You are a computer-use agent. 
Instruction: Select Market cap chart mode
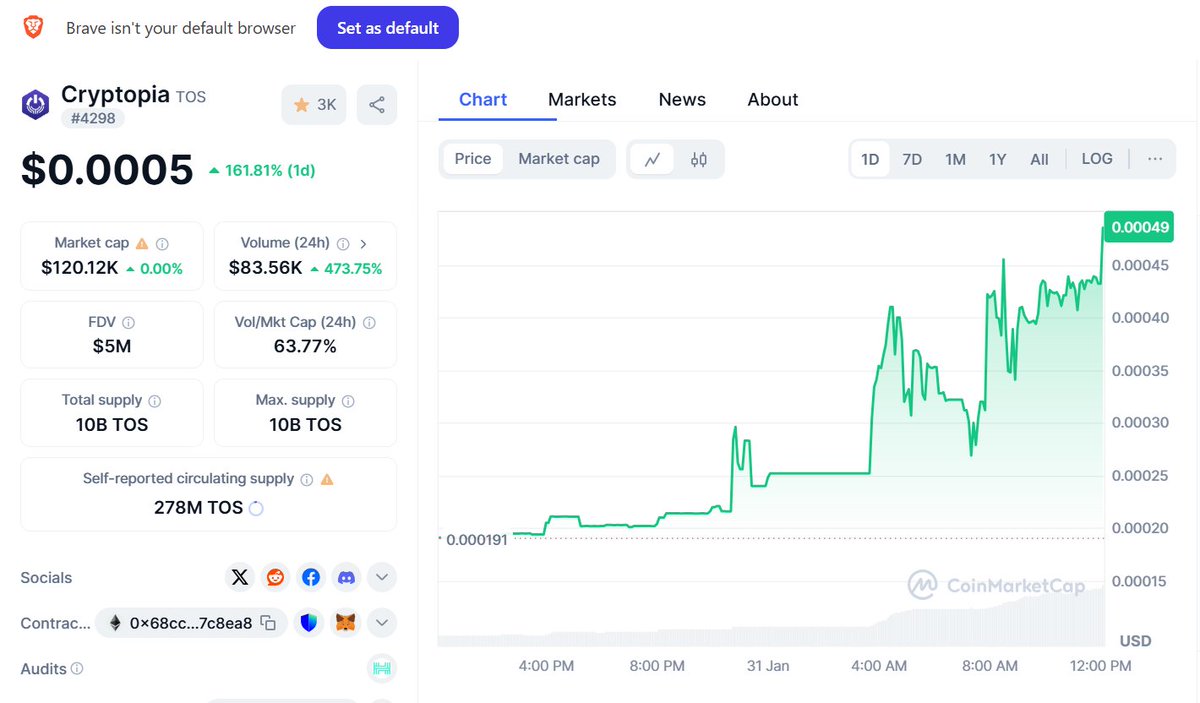click(x=559, y=159)
